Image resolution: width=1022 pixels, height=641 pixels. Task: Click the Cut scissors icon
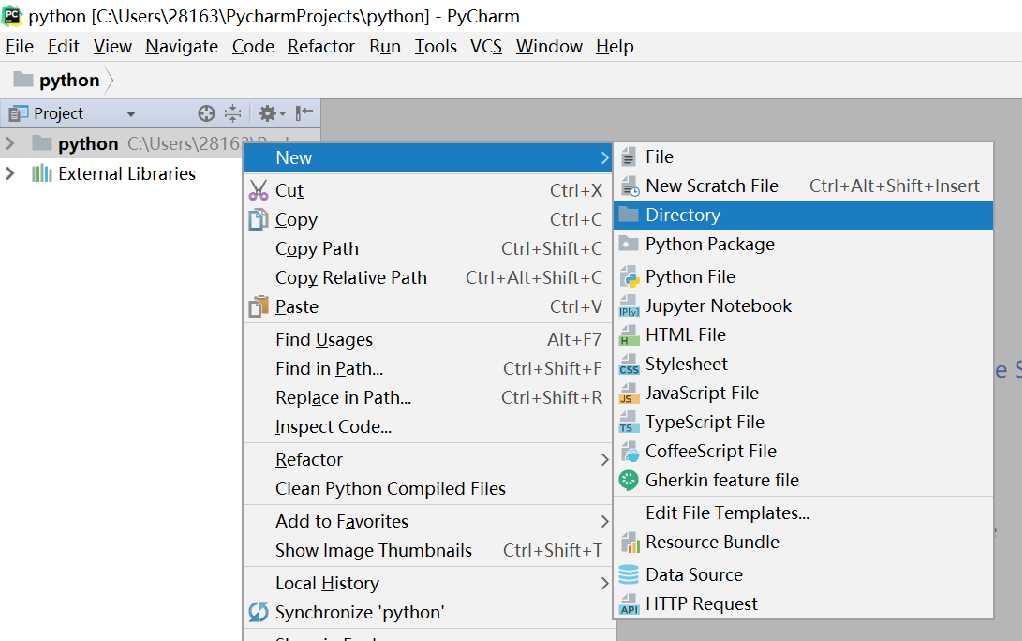click(258, 190)
